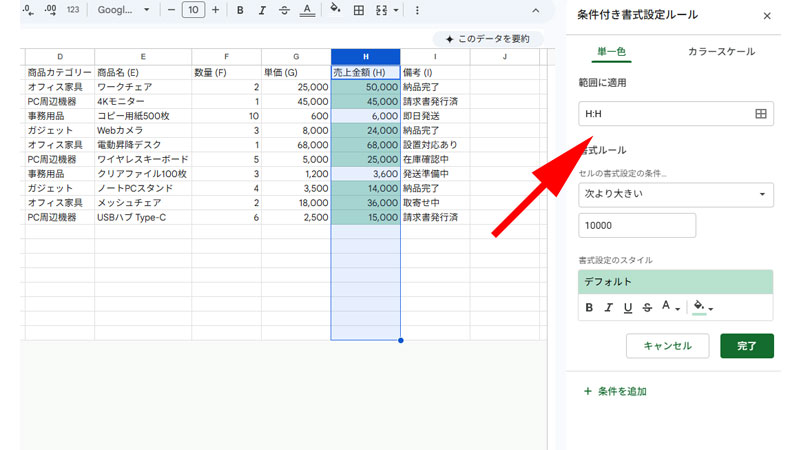Select header cell 単価 (G)

pyautogui.click(x=296, y=72)
